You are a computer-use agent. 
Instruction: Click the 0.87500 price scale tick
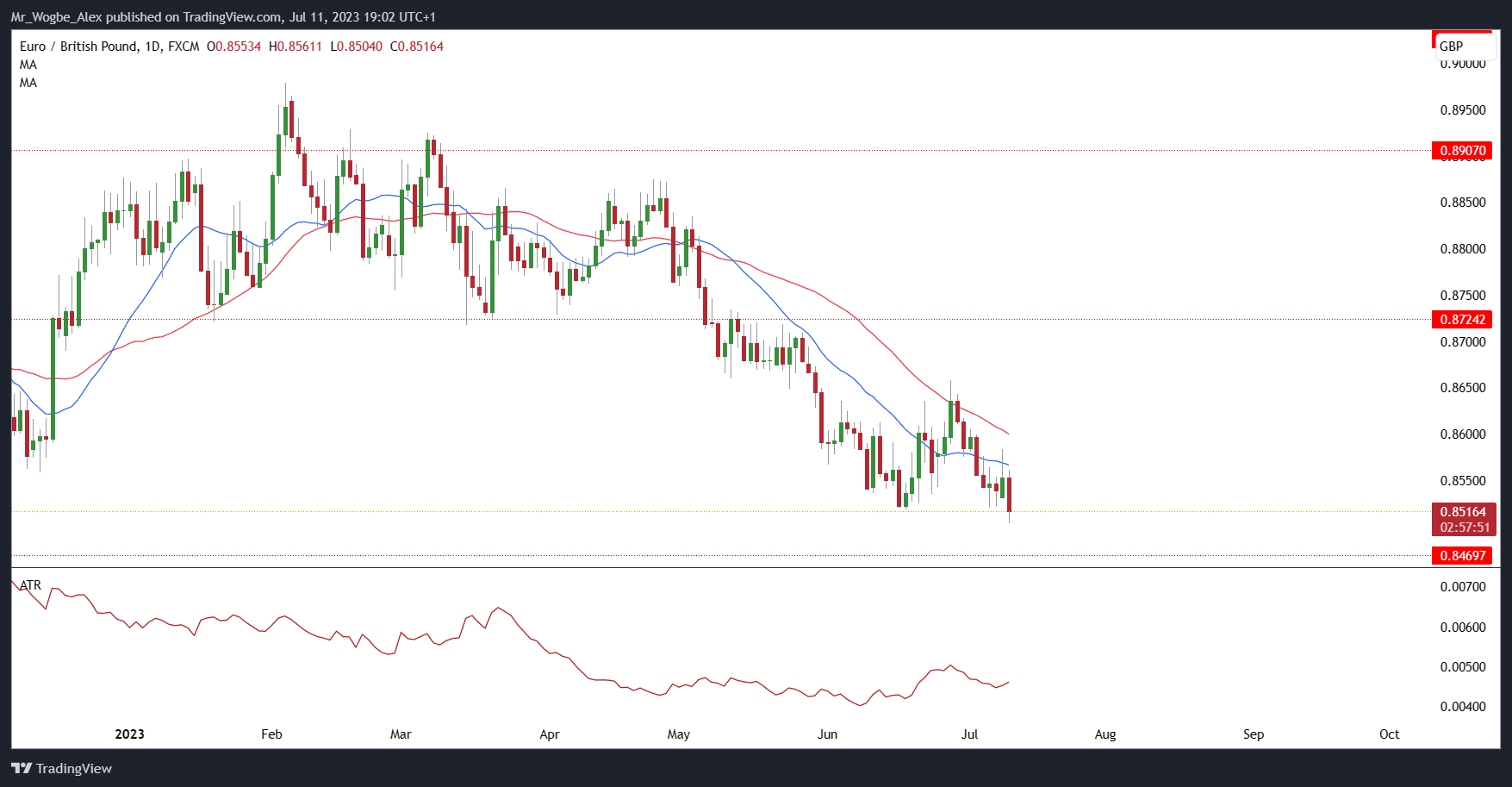click(1463, 296)
